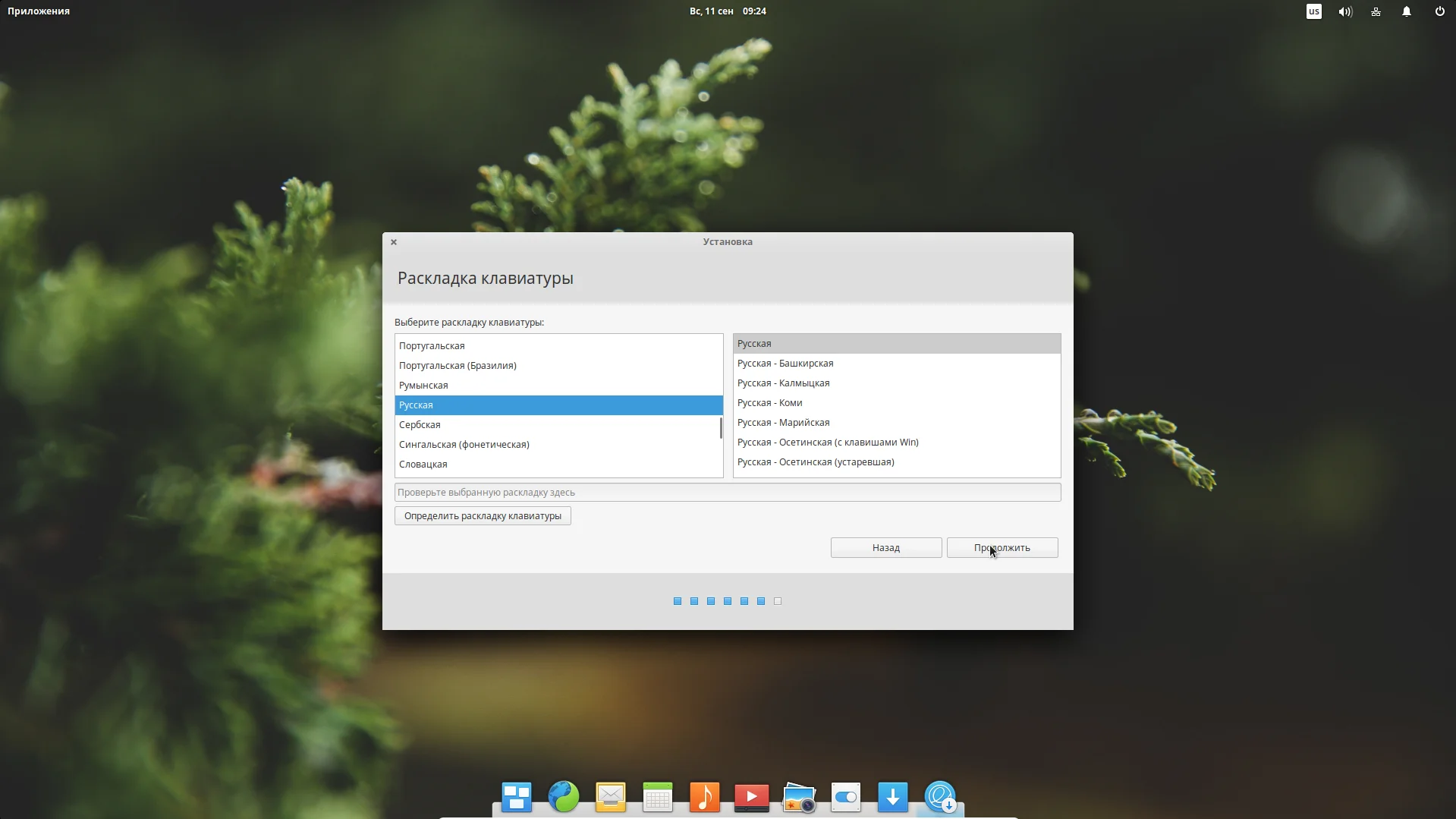The image size is (1456, 819).
Task: Select Португальская in language list
Action: pyautogui.click(x=558, y=346)
